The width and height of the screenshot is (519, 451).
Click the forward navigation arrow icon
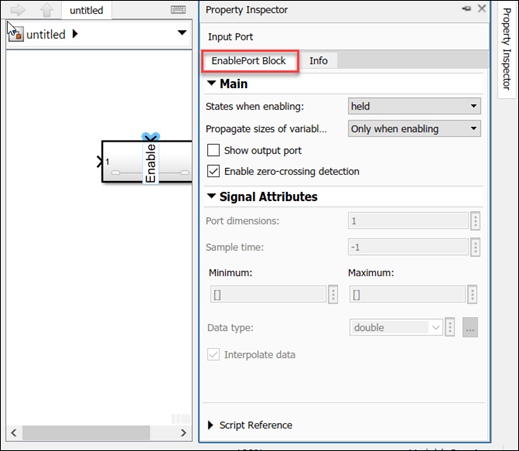18,10
